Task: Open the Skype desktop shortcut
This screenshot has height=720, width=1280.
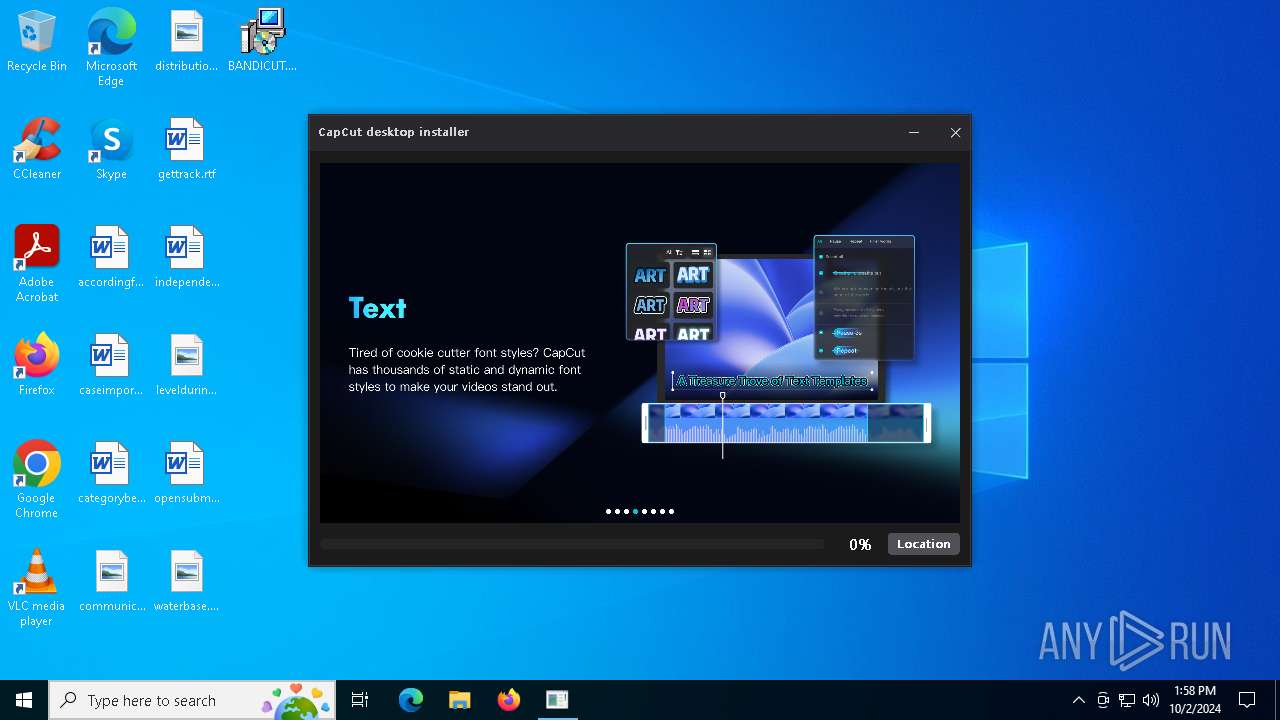Action: point(111,150)
